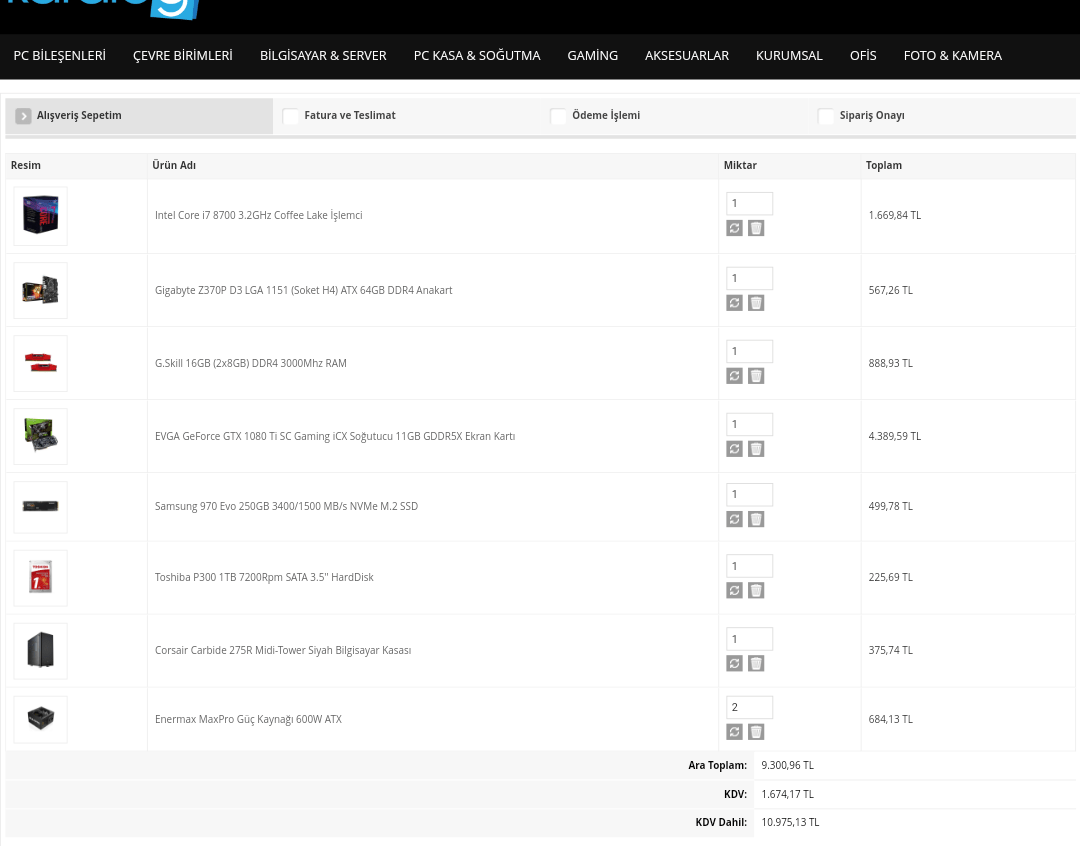This screenshot has width=1080, height=846.
Task: Click the arrow icon beside Alışveriş Sepetim
Action: [x=23, y=116]
